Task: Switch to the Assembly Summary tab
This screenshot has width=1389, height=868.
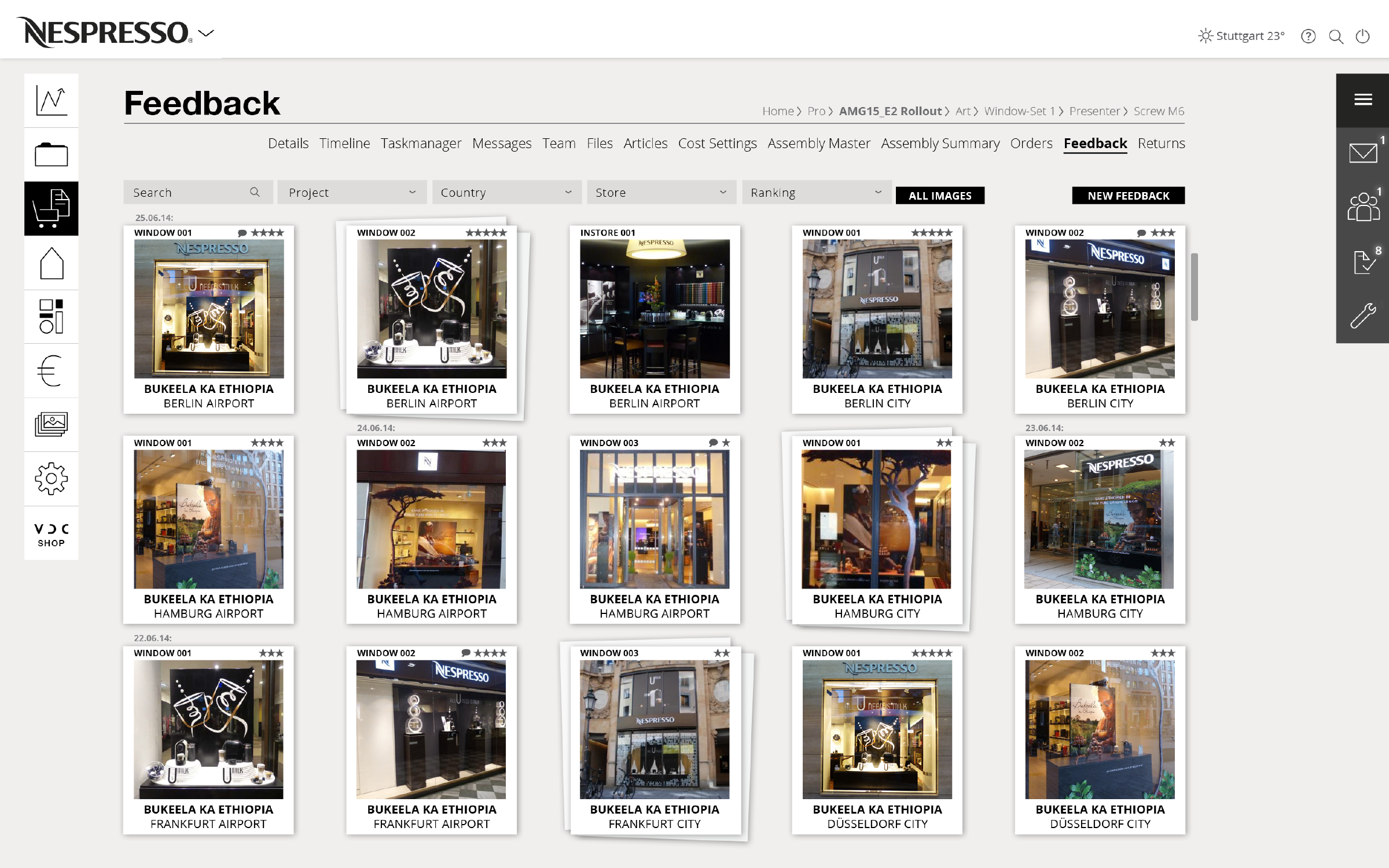Action: tap(940, 144)
